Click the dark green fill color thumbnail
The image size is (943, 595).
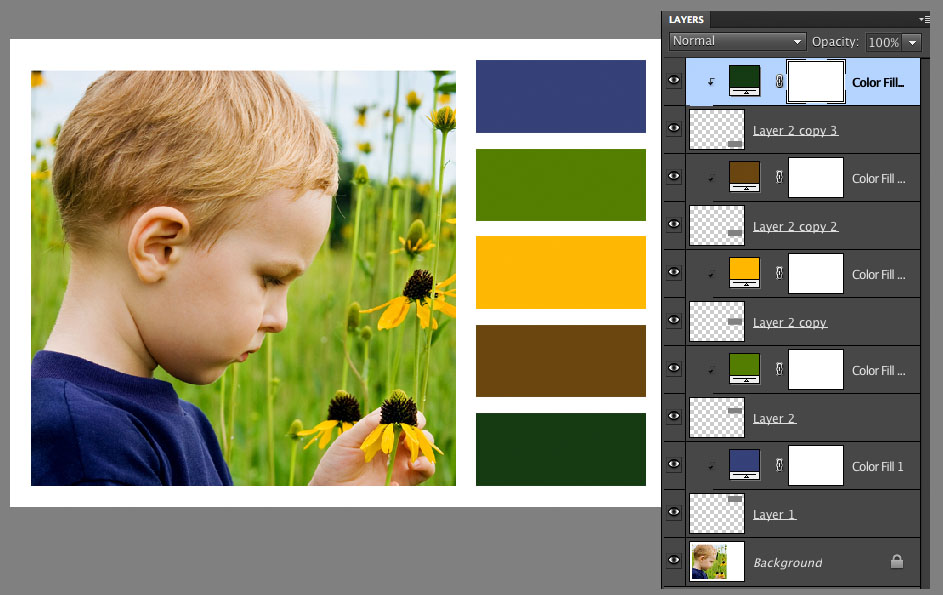[745, 81]
